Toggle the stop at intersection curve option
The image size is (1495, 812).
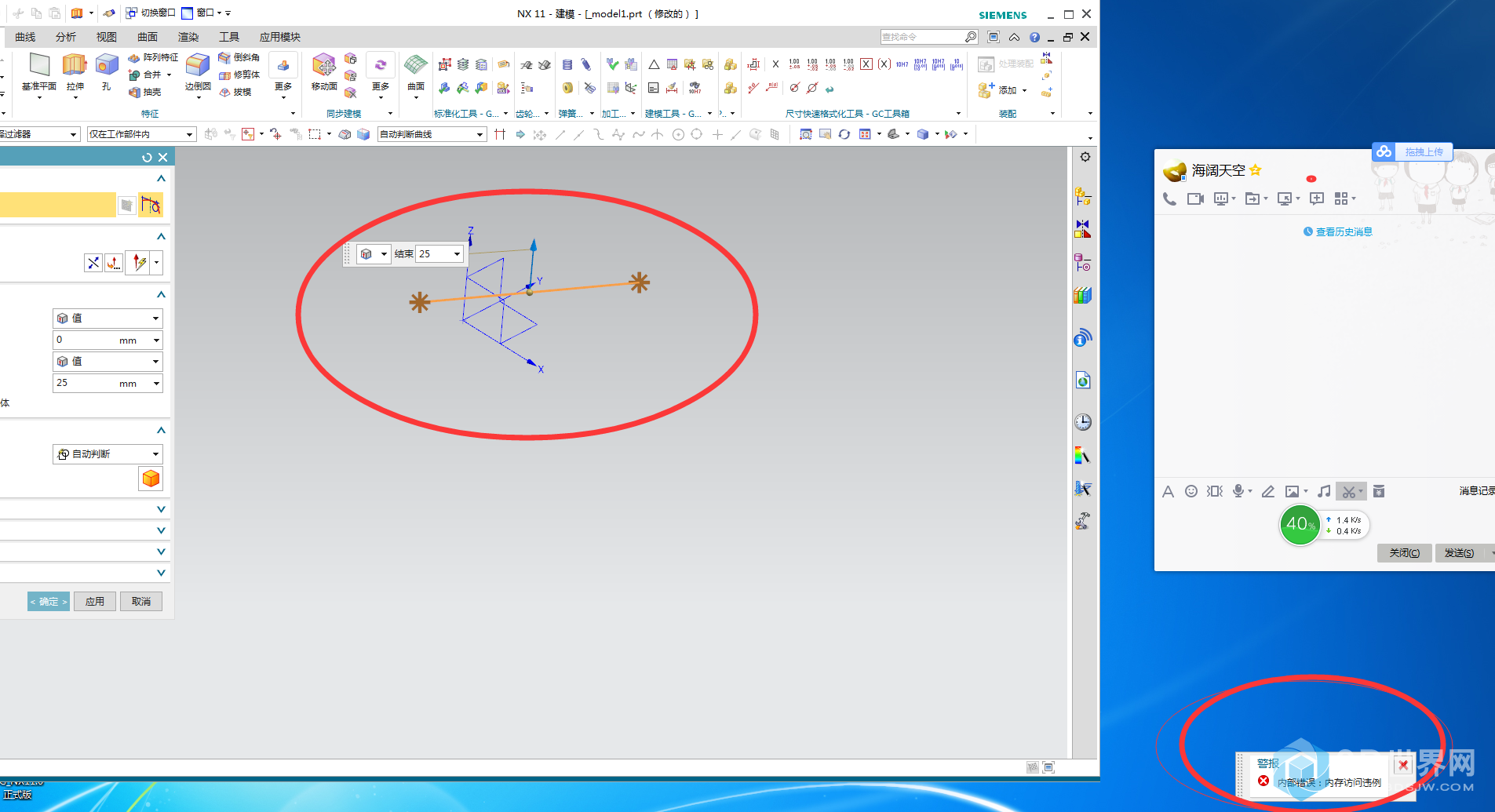[x=500, y=134]
